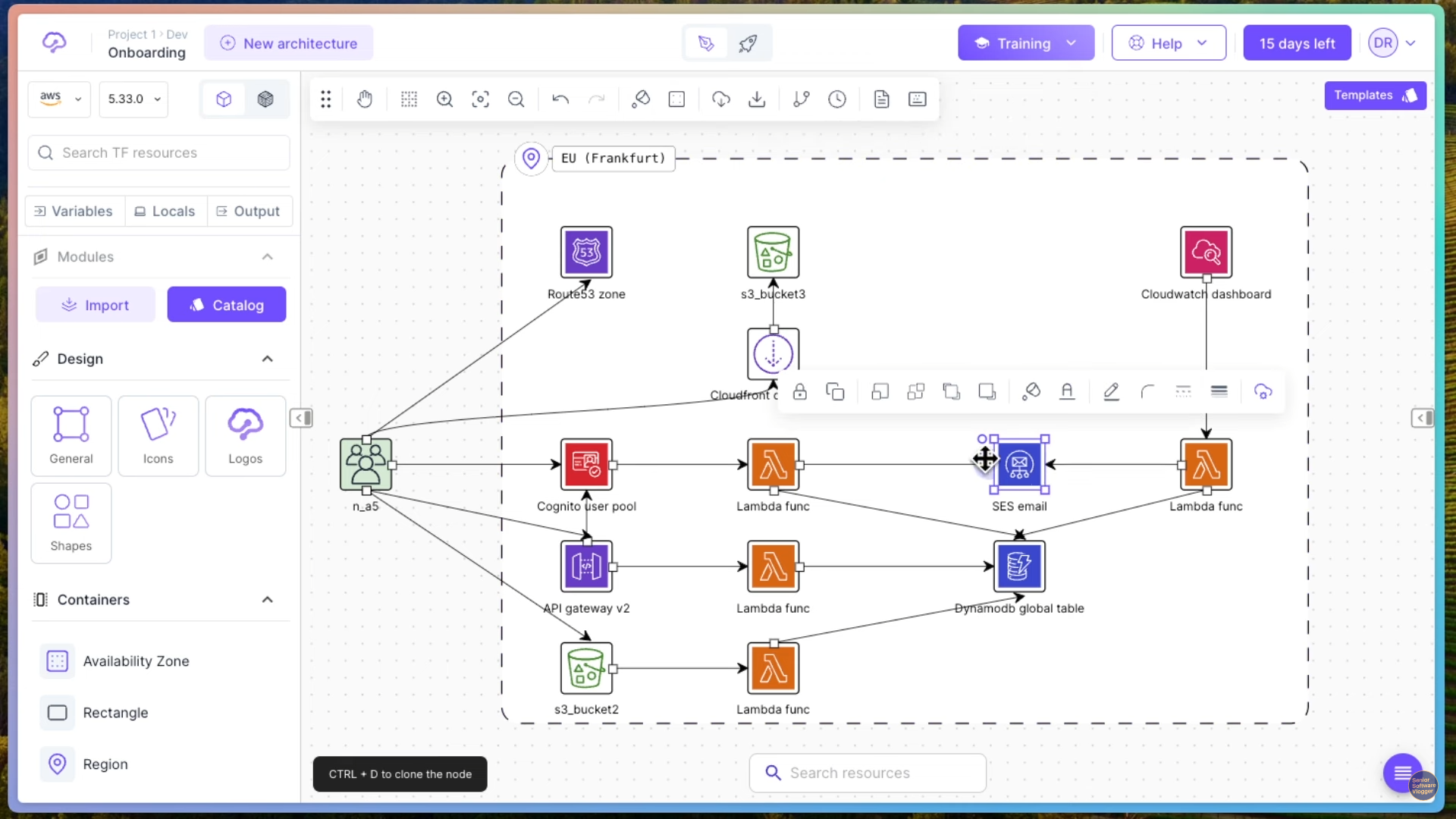Click the git branch icon
Screen dimensions: 1456x819
[x=802, y=99]
